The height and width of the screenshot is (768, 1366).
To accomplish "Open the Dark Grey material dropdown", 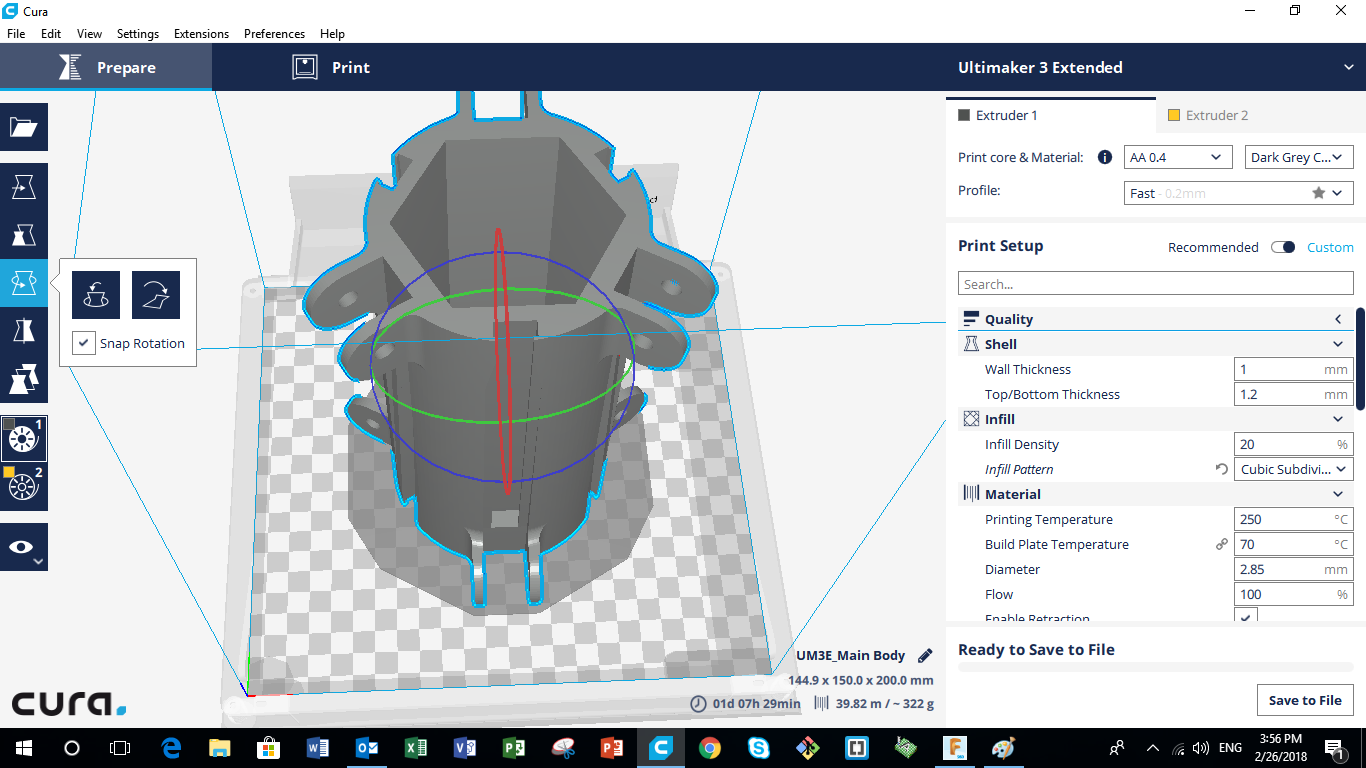I will click(1300, 157).
